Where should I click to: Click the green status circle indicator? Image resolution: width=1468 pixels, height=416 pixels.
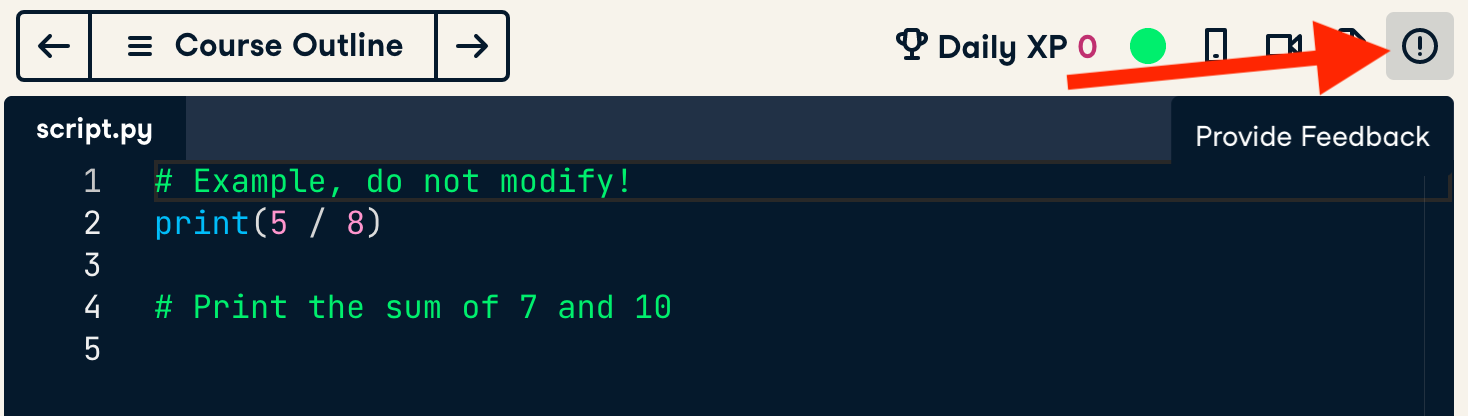[1147, 46]
